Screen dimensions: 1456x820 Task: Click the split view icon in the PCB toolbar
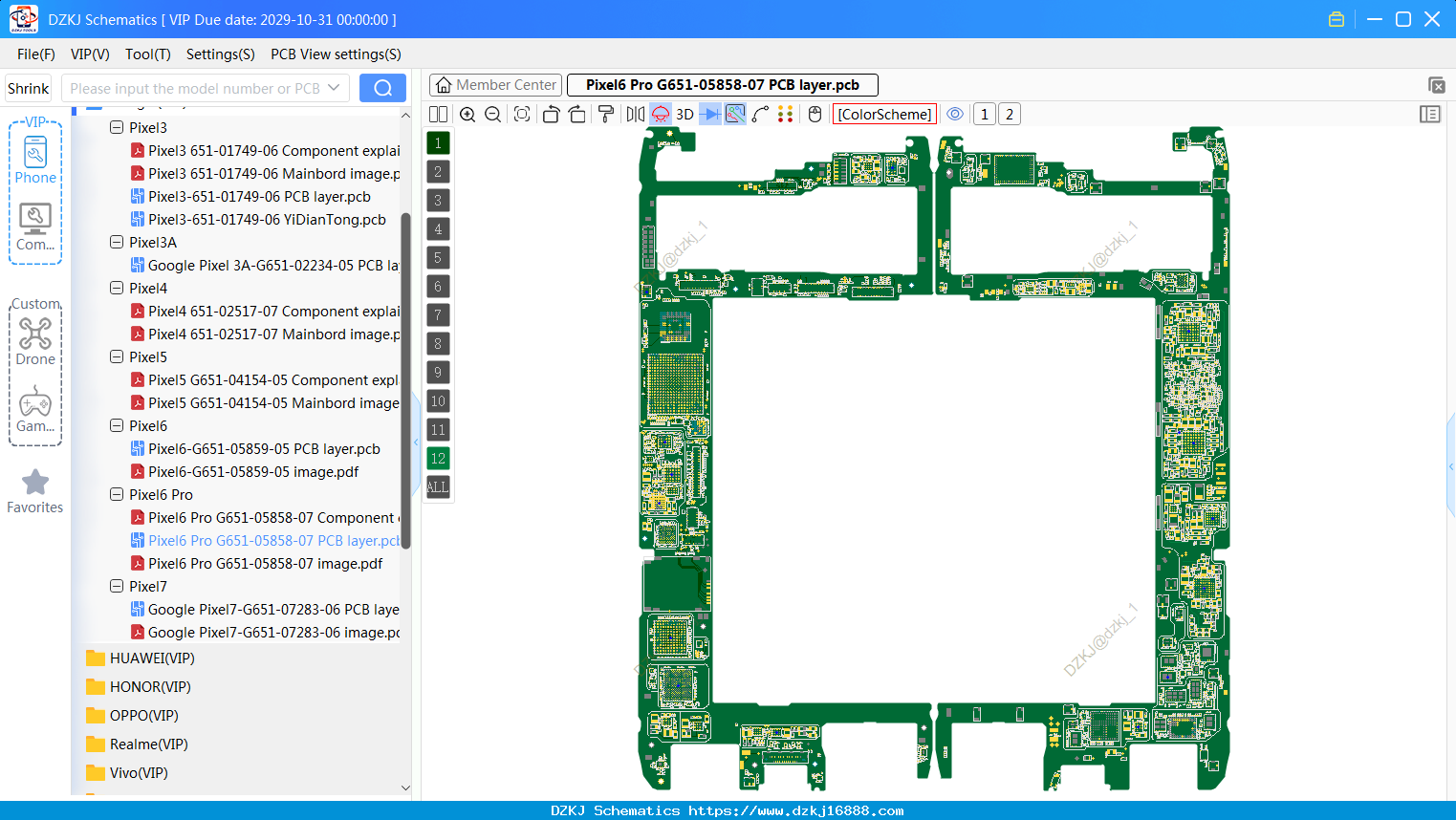pyautogui.click(x=438, y=114)
